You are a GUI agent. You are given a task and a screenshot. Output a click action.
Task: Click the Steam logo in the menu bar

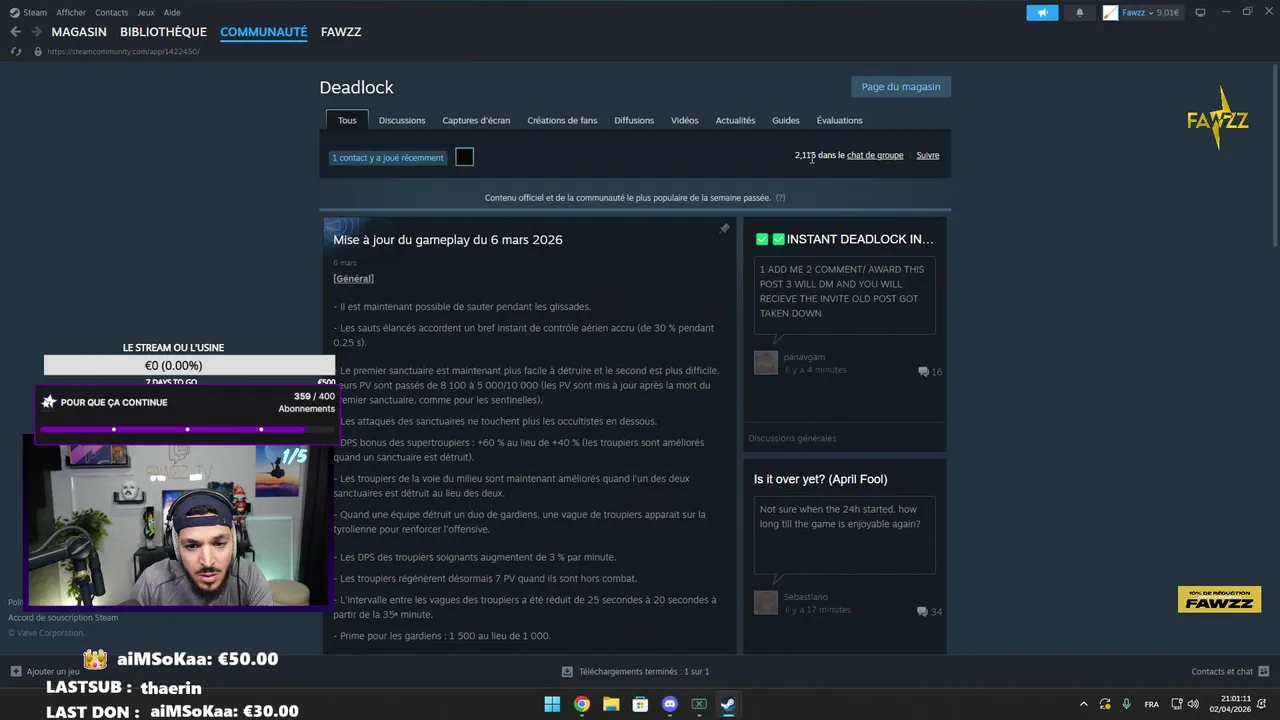pos(15,12)
